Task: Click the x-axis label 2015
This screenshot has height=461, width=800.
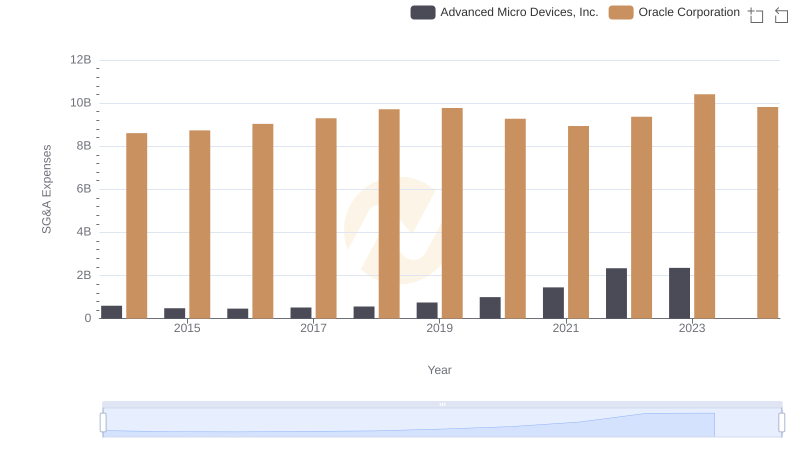Action: coord(187,328)
